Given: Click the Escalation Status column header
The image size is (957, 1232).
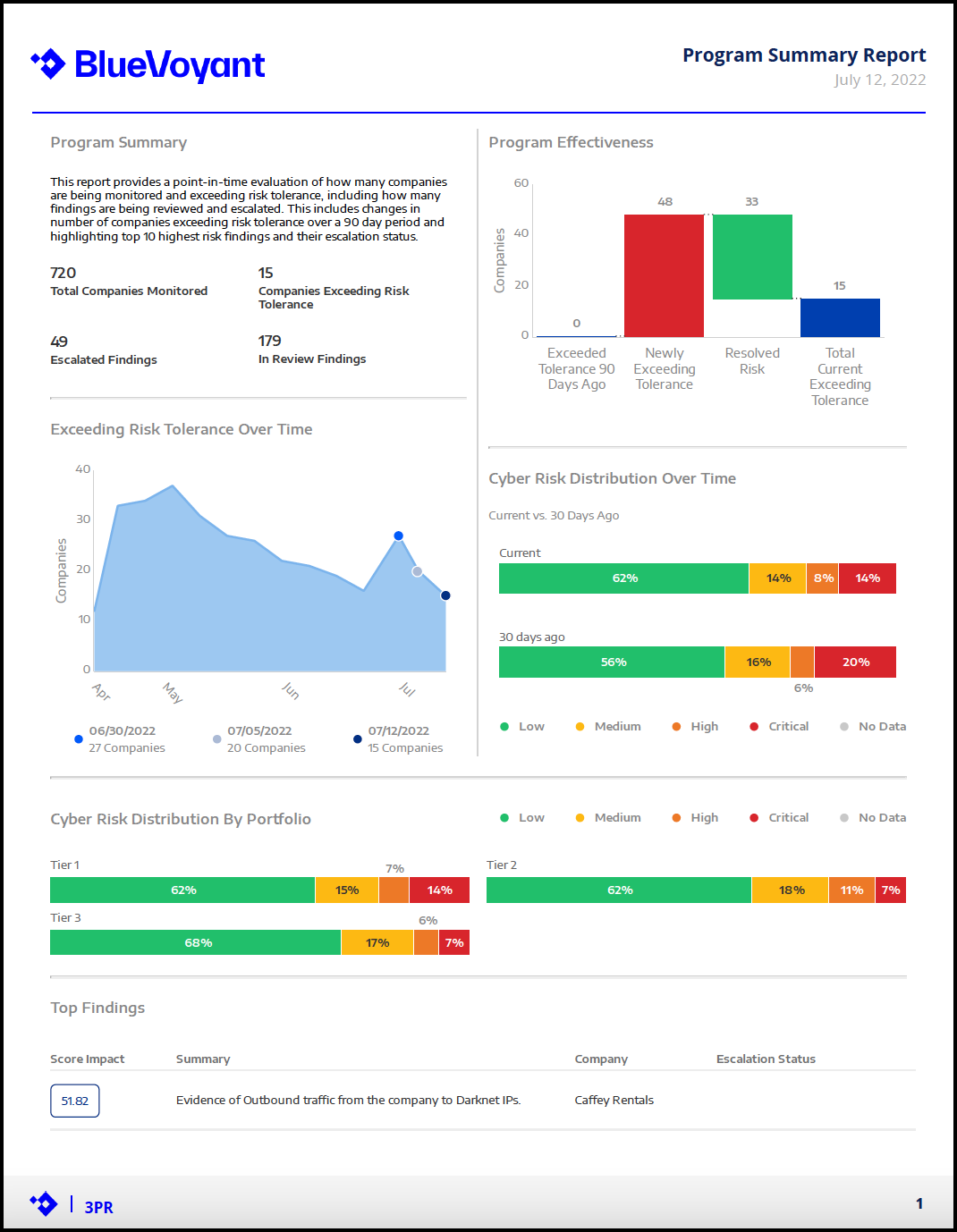Looking at the screenshot, I should [766, 1059].
